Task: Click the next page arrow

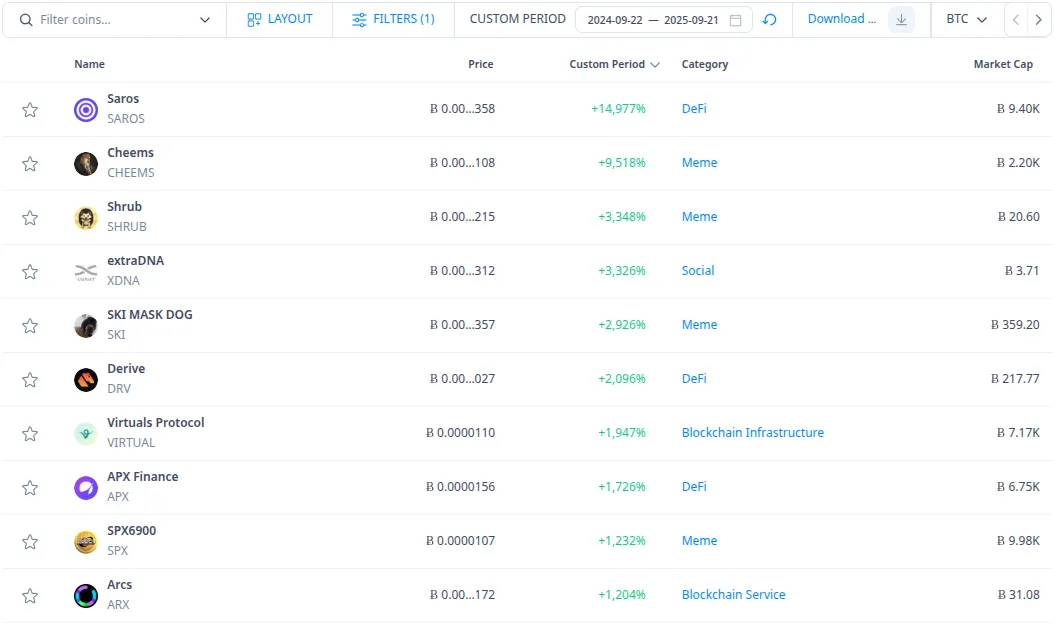Action: pyautogui.click(x=1040, y=18)
